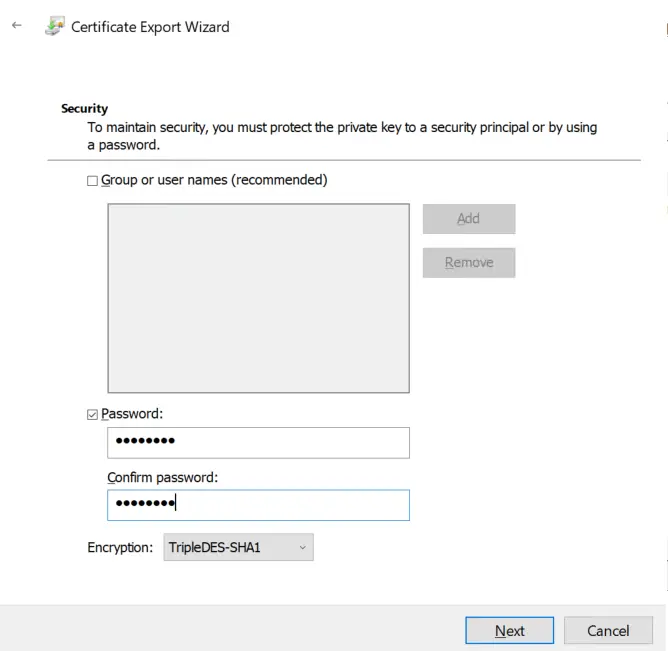
Task: Click the bold Security heading
Action: point(84,108)
